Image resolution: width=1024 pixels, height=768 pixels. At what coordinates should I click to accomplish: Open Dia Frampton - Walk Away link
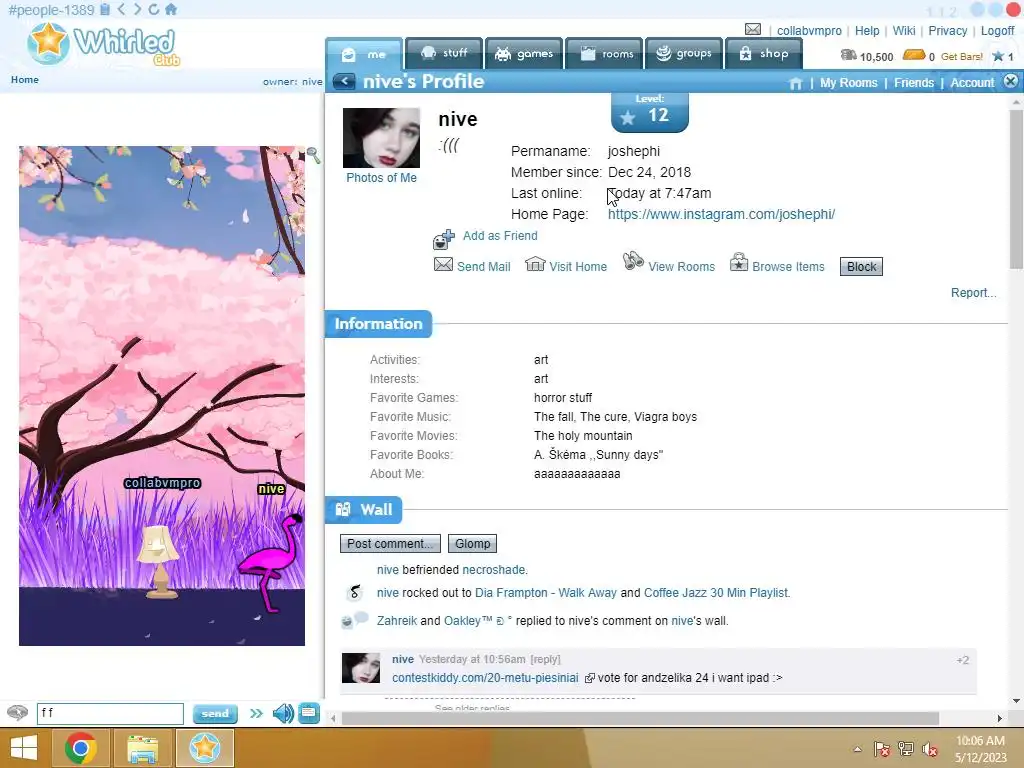point(545,592)
